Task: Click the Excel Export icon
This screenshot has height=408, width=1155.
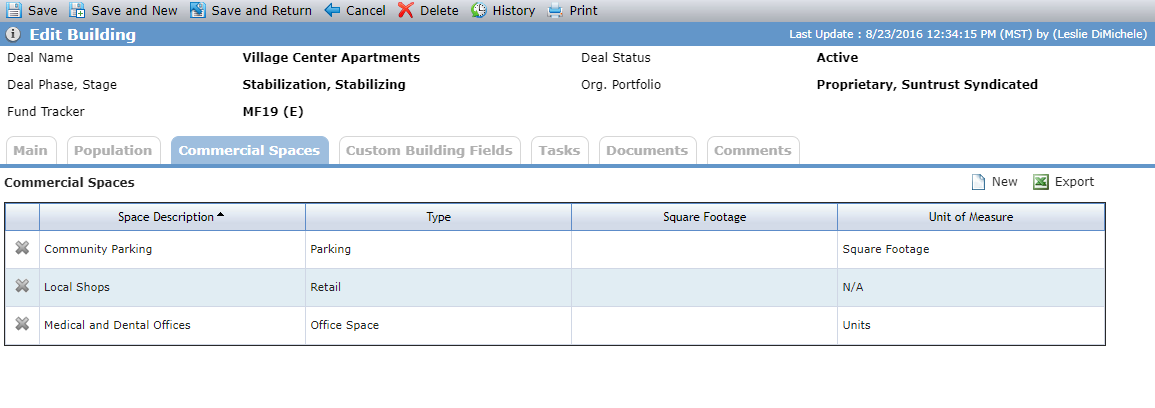Action: [x=1041, y=182]
